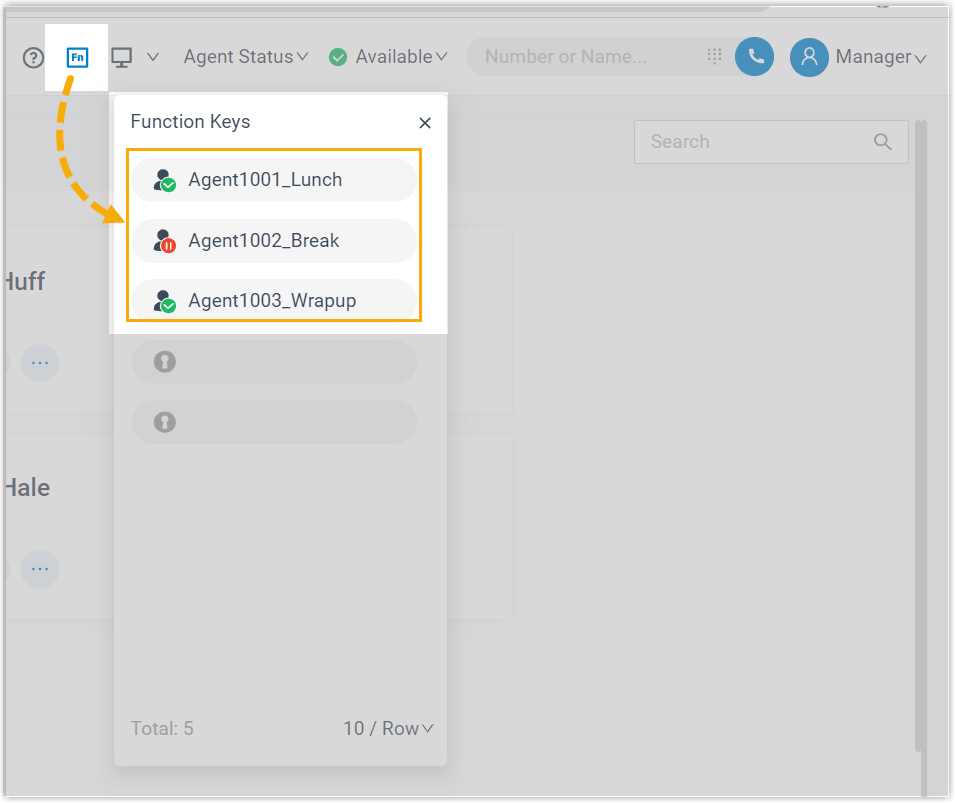The image size is (955, 803).
Task: Open the Fn function keys icon
Action: (77, 57)
